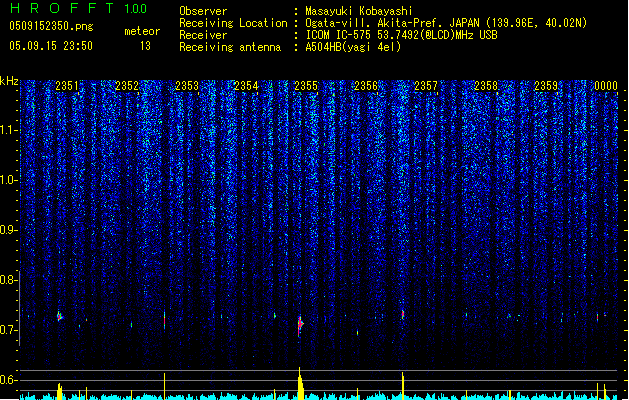Image resolution: width=629 pixels, height=400 pixels.
Task: Click the 2358 time label
Action: point(486,86)
